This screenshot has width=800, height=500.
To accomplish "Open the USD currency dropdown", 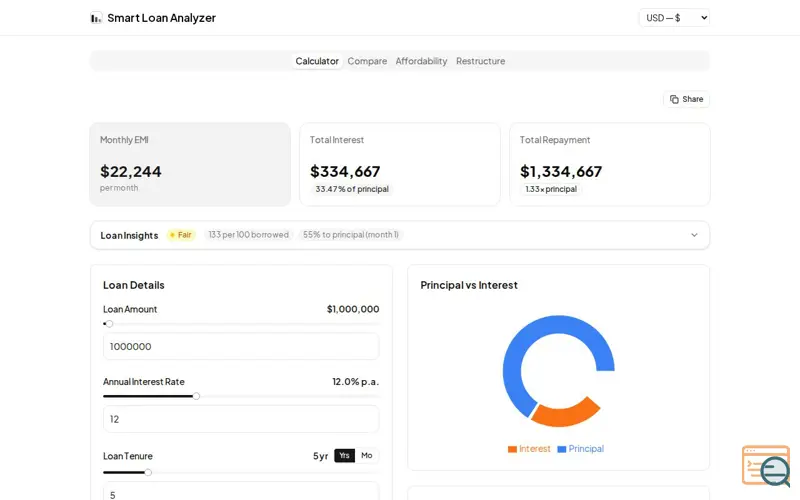I will (x=674, y=18).
